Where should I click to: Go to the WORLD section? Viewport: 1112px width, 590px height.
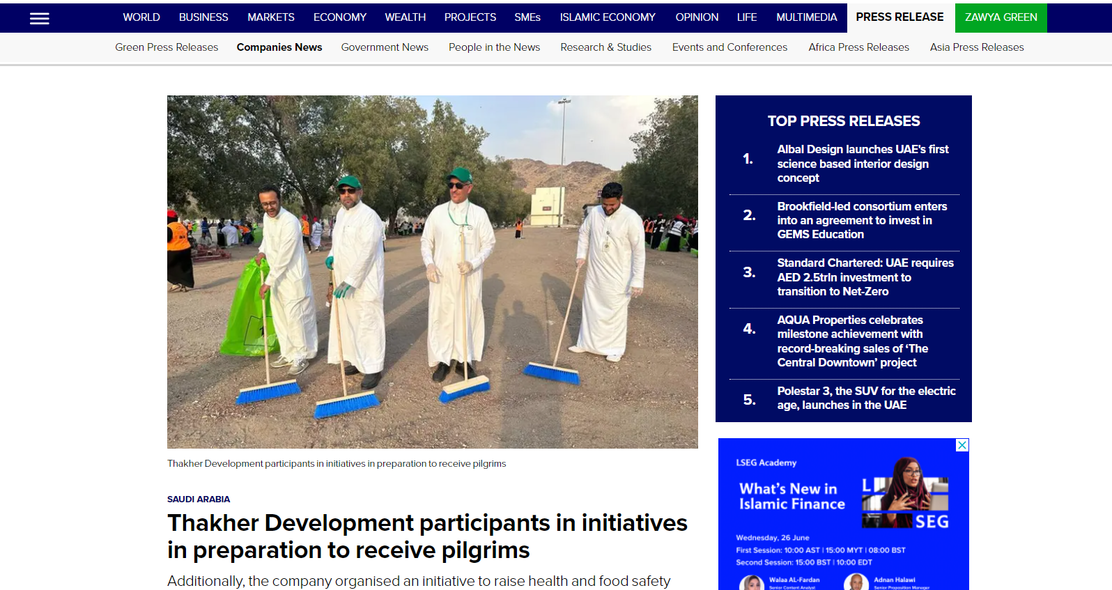coord(141,17)
